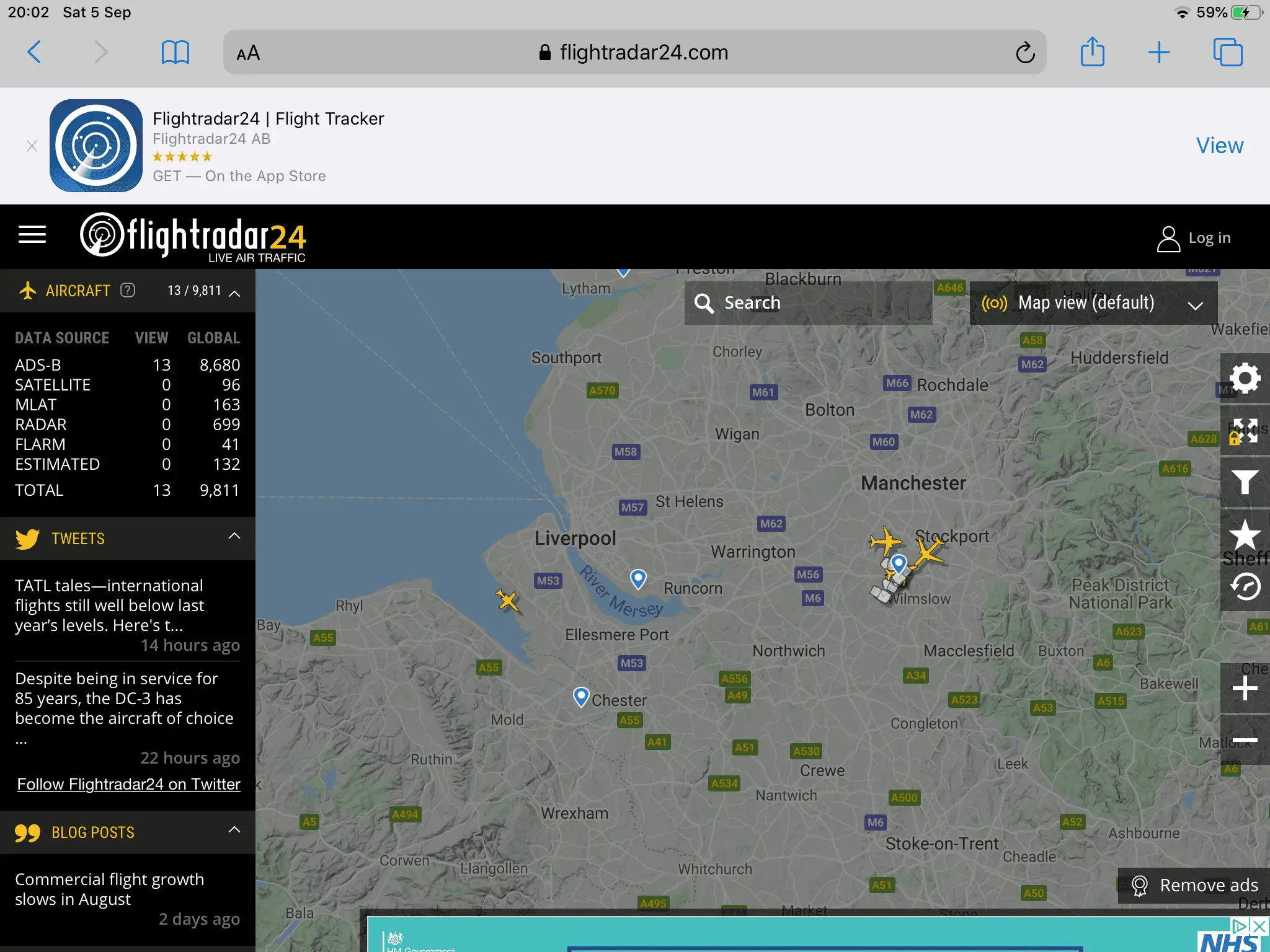Open bookmarks star icon on map
This screenshot has width=1270, height=952.
[1245, 534]
